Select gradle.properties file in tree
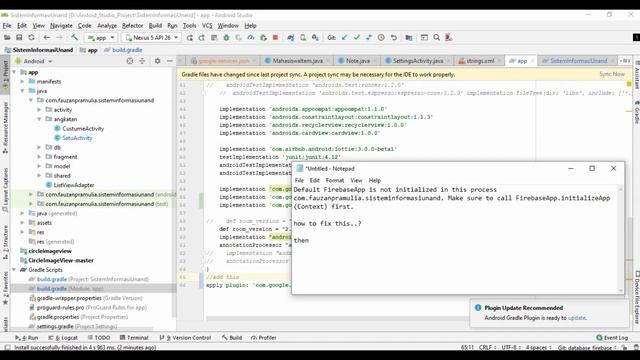This screenshot has height=360, width=640. [78, 317]
